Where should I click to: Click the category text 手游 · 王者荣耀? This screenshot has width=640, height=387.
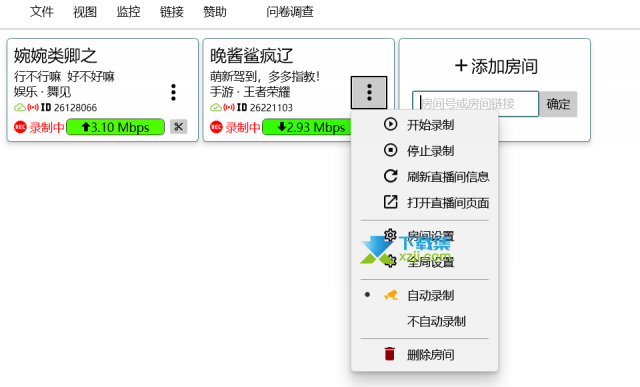point(250,92)
